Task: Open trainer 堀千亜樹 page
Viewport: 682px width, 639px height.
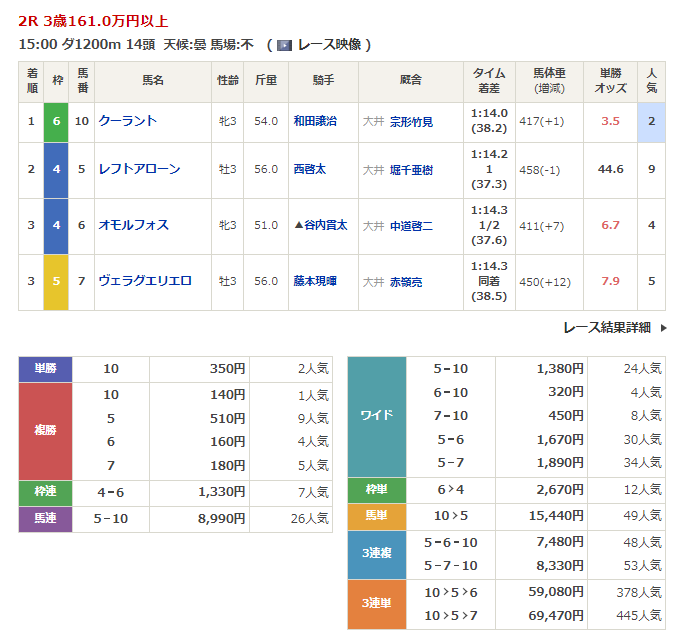Action: pyautogui.click(x=411, y=169)
